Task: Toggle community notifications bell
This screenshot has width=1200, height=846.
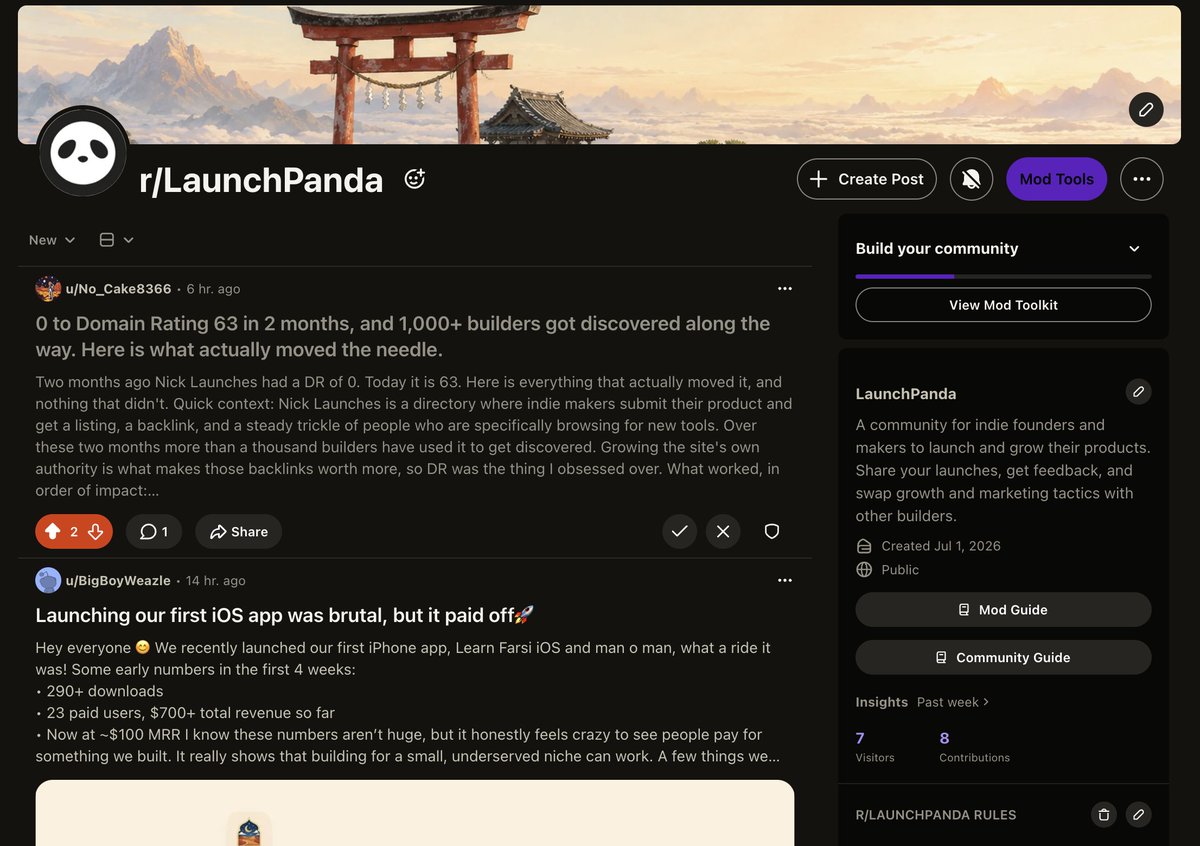Action: [971, 179]
